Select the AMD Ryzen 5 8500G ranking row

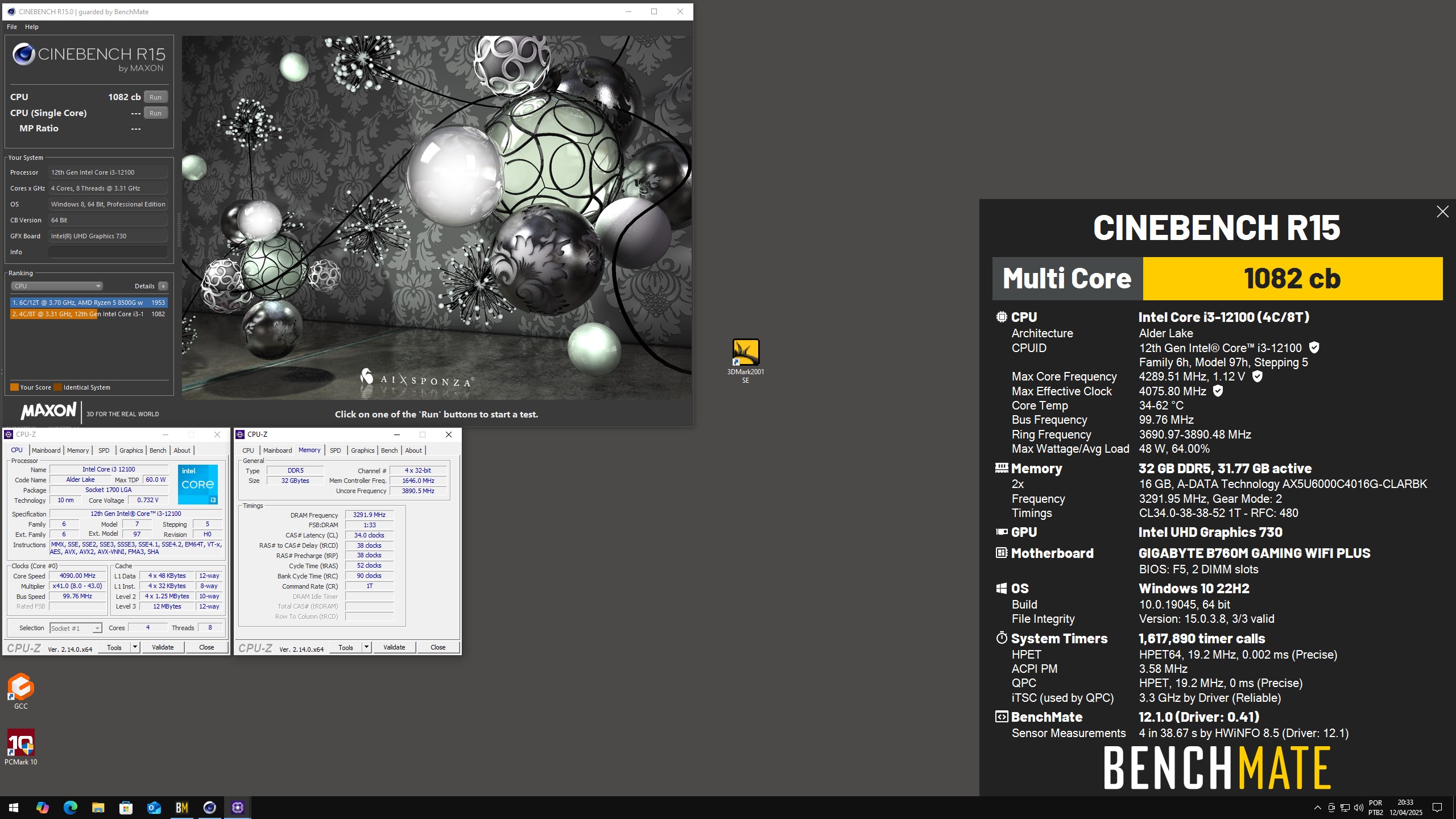point(89,303)
